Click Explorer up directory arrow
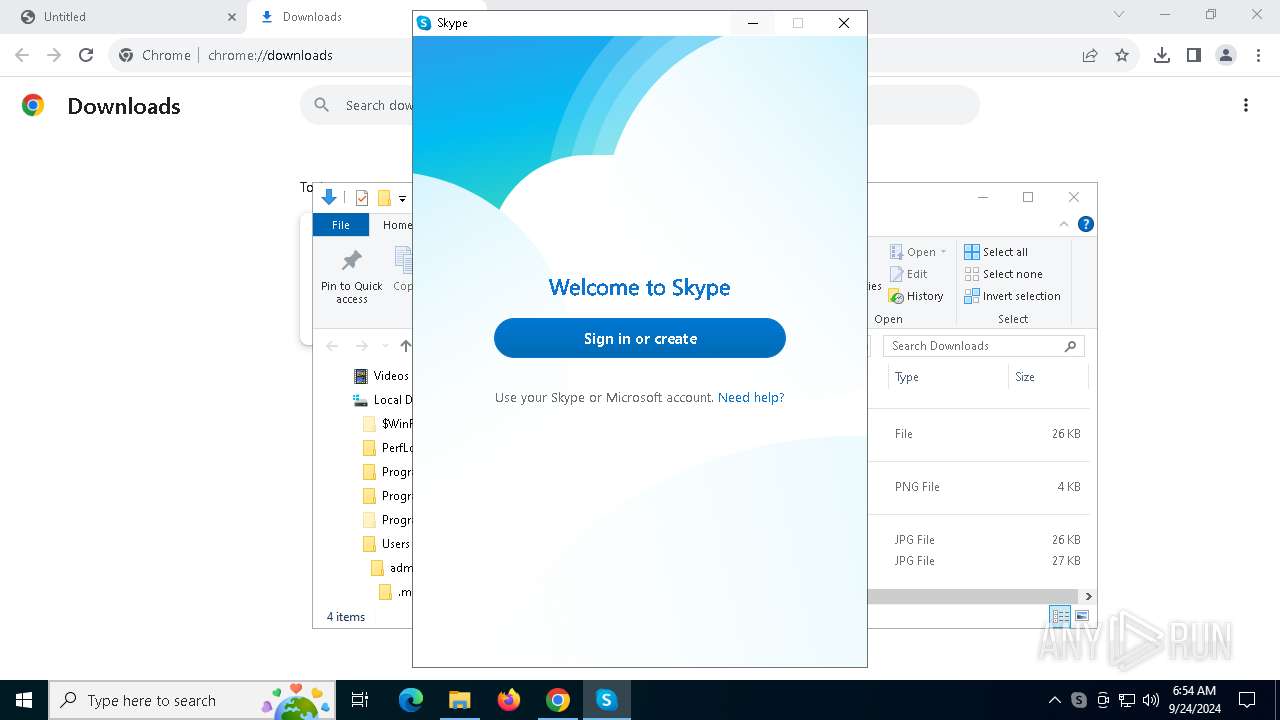The image size is (1280, 720). 405,346
